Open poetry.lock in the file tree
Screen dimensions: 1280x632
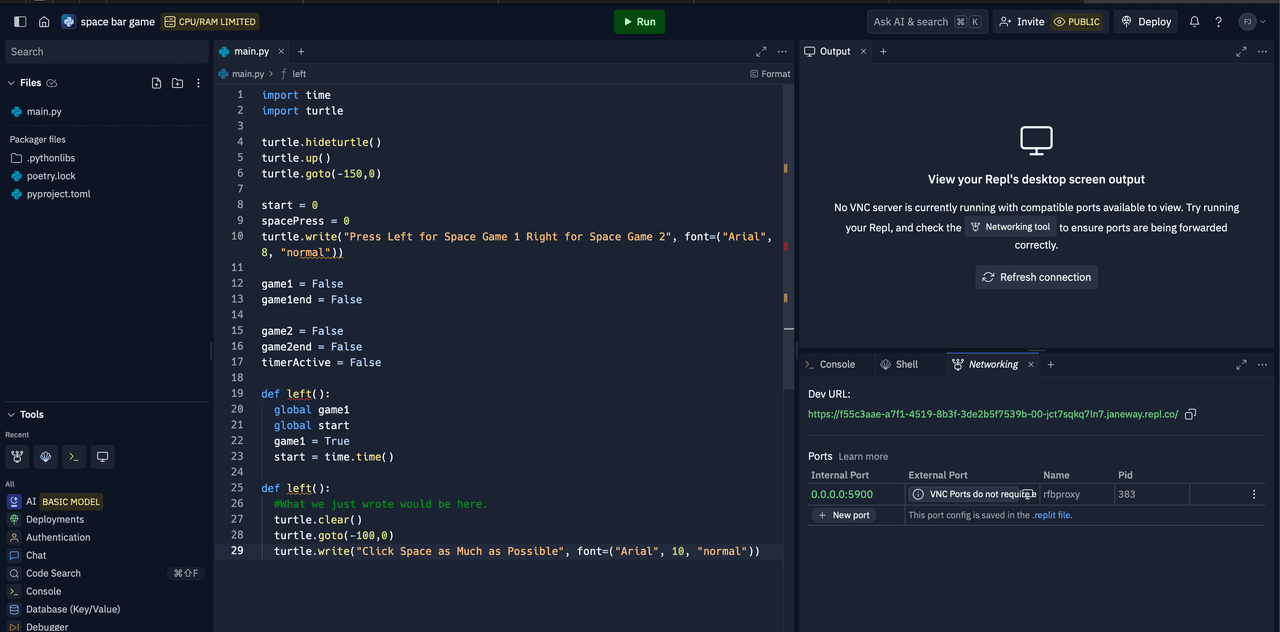pos(50,176)
